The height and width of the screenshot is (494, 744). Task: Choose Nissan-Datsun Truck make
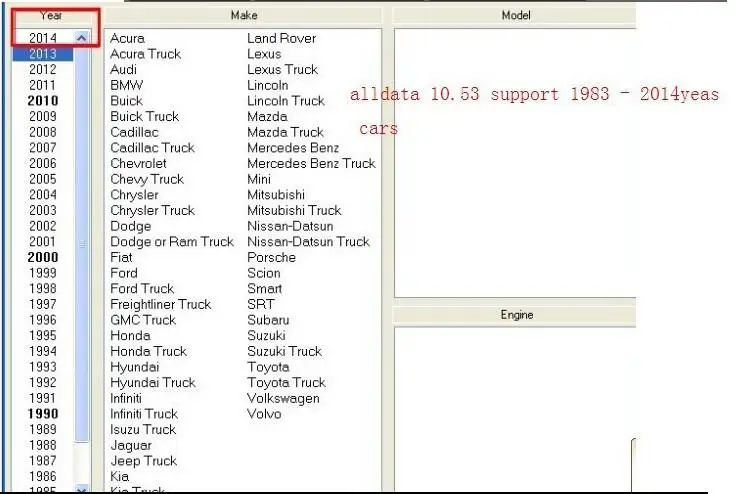[308, 242]
